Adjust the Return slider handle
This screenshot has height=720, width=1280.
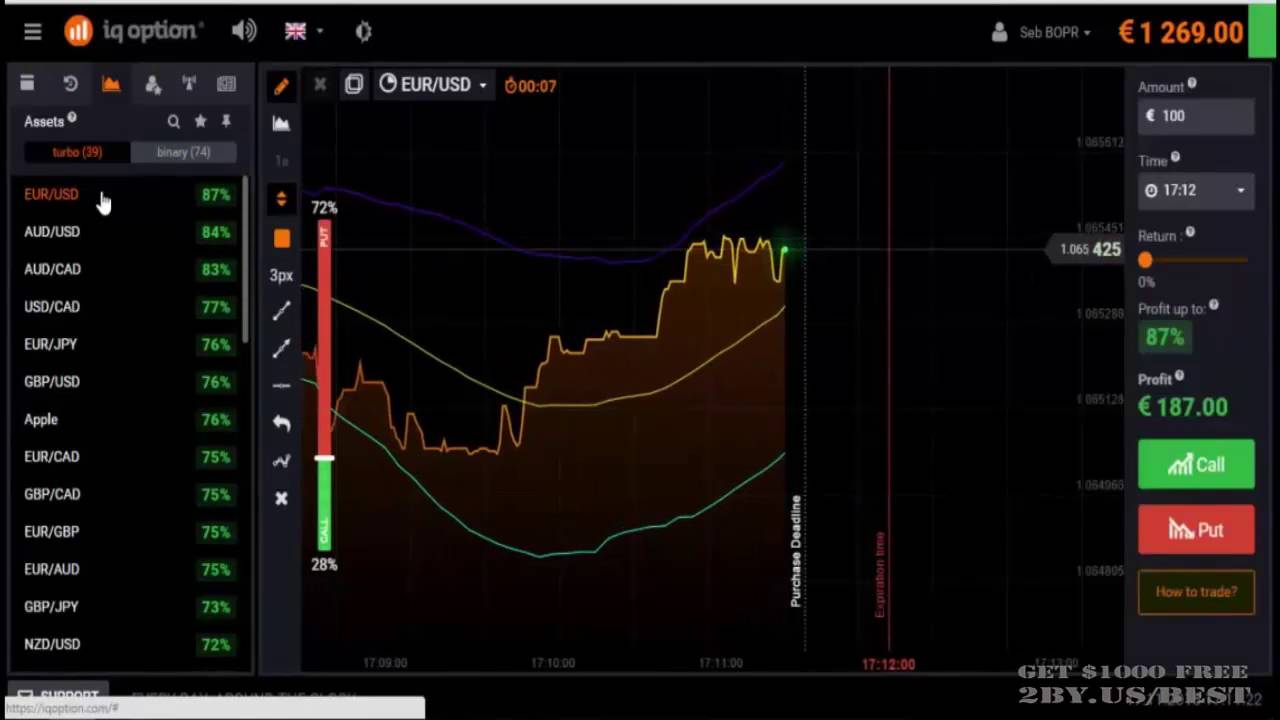tap(1145, 260)
